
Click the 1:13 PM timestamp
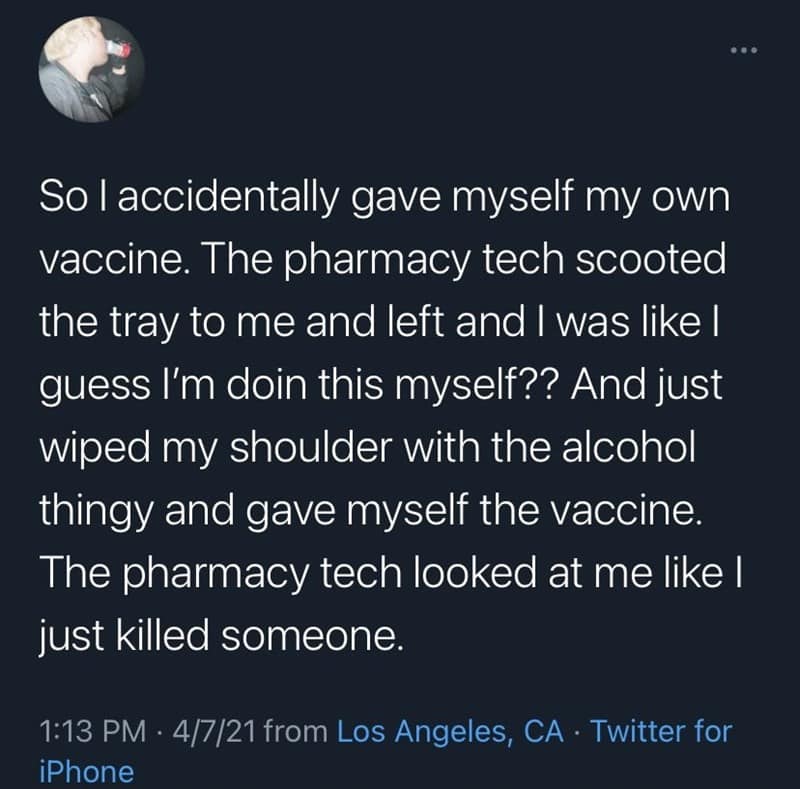point(91,731)
